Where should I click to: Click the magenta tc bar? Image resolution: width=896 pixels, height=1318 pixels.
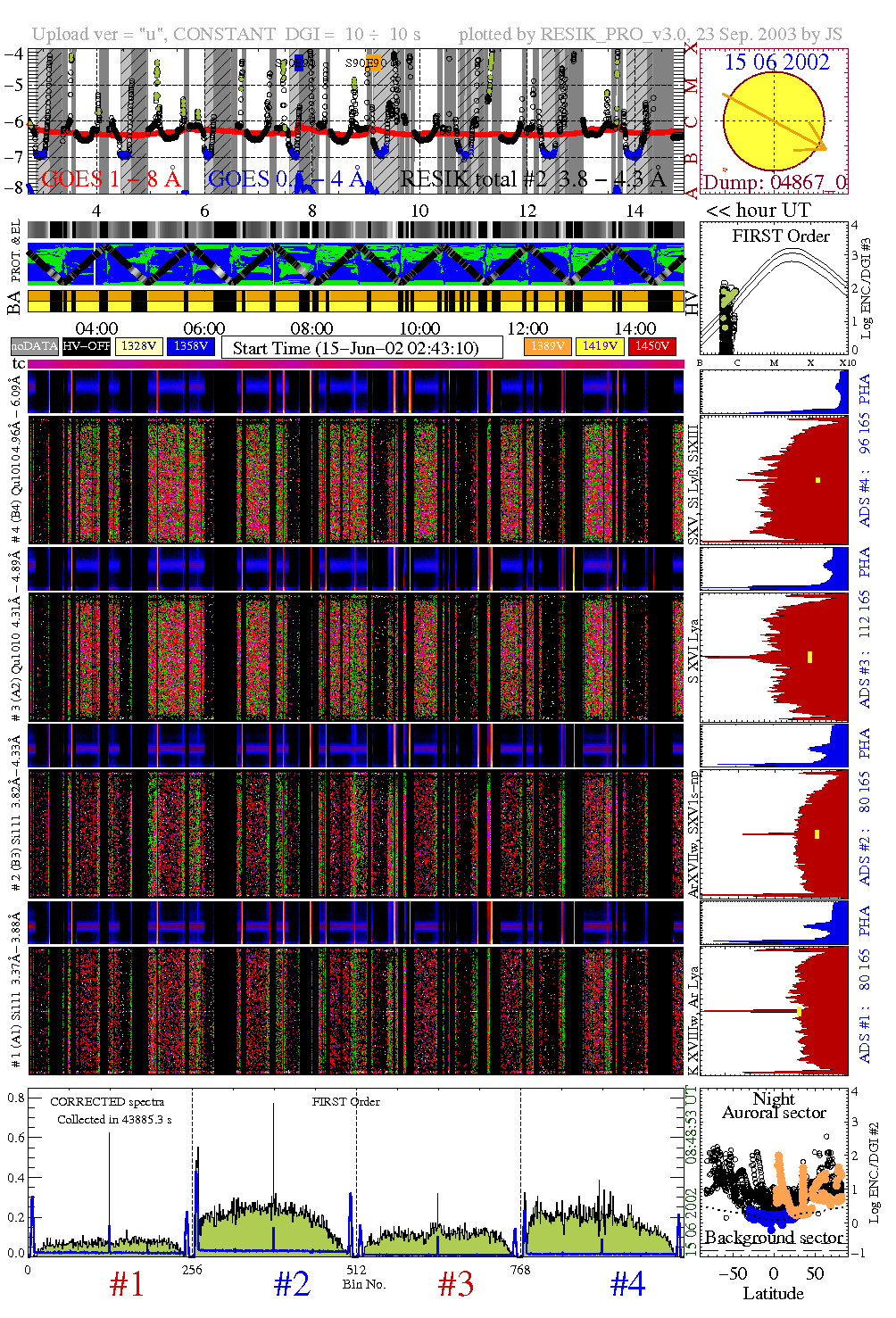(x=356, y=364)
